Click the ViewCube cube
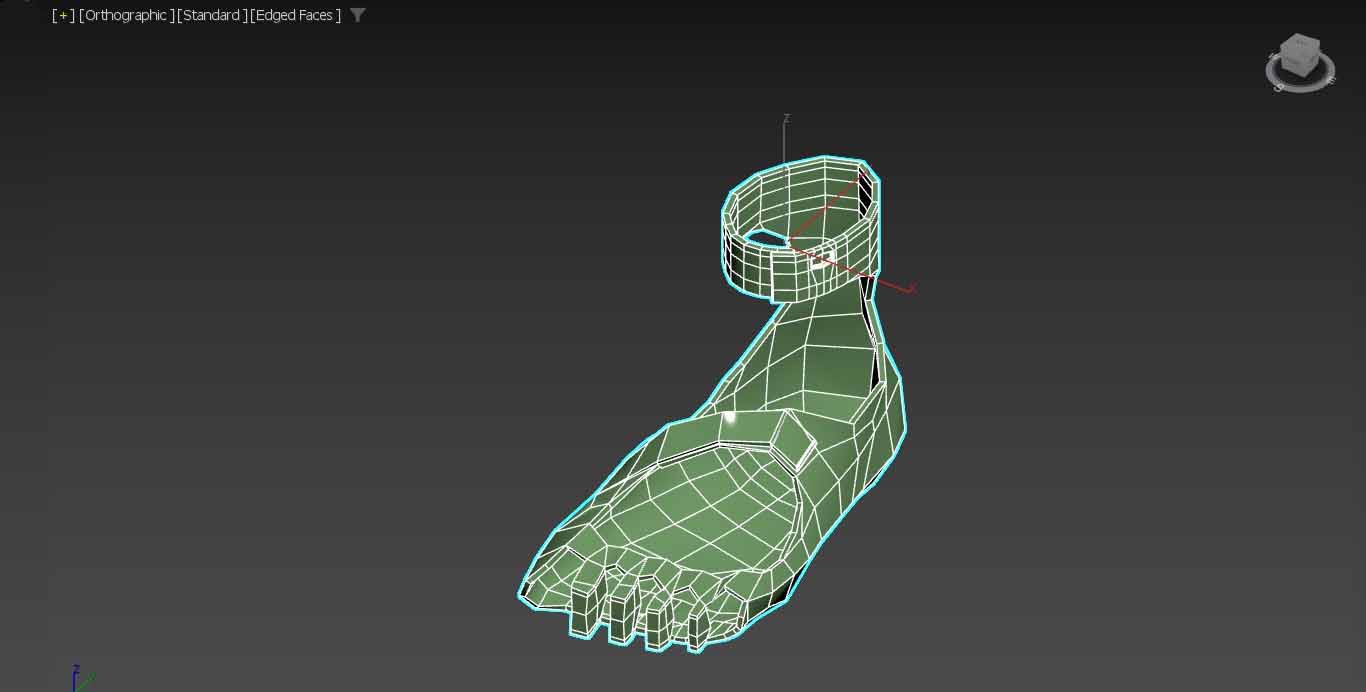The width and height of the screenshot is (1366, 692). 1299,54
